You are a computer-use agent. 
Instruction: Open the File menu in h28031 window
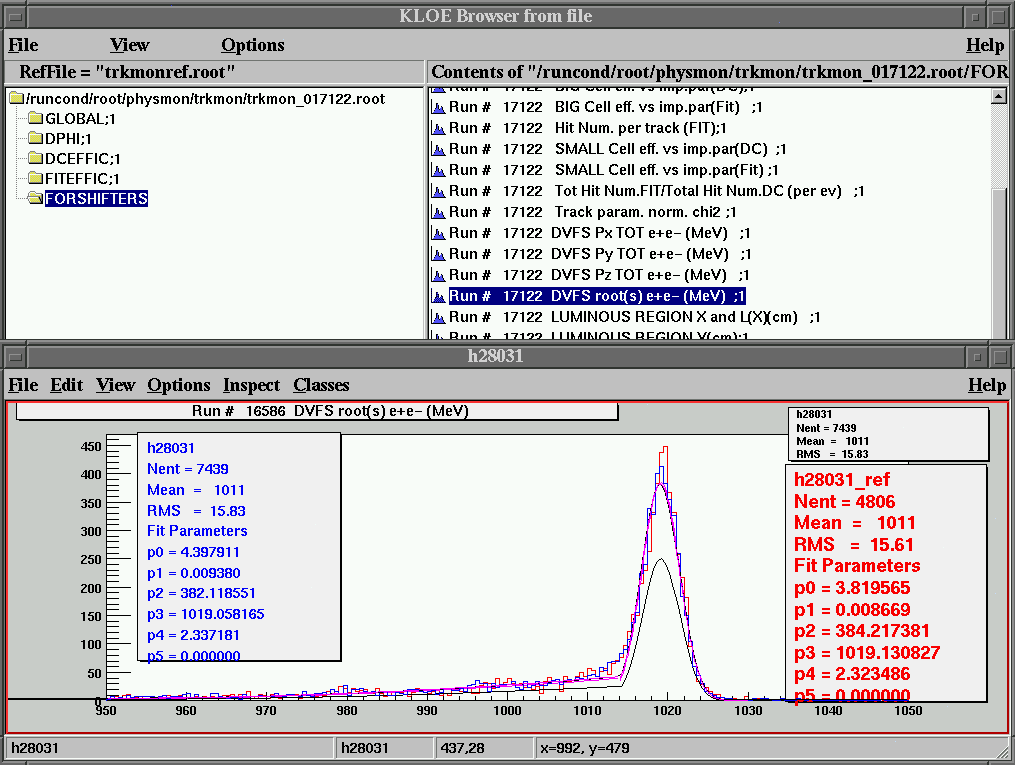click(x=23, y=384)
